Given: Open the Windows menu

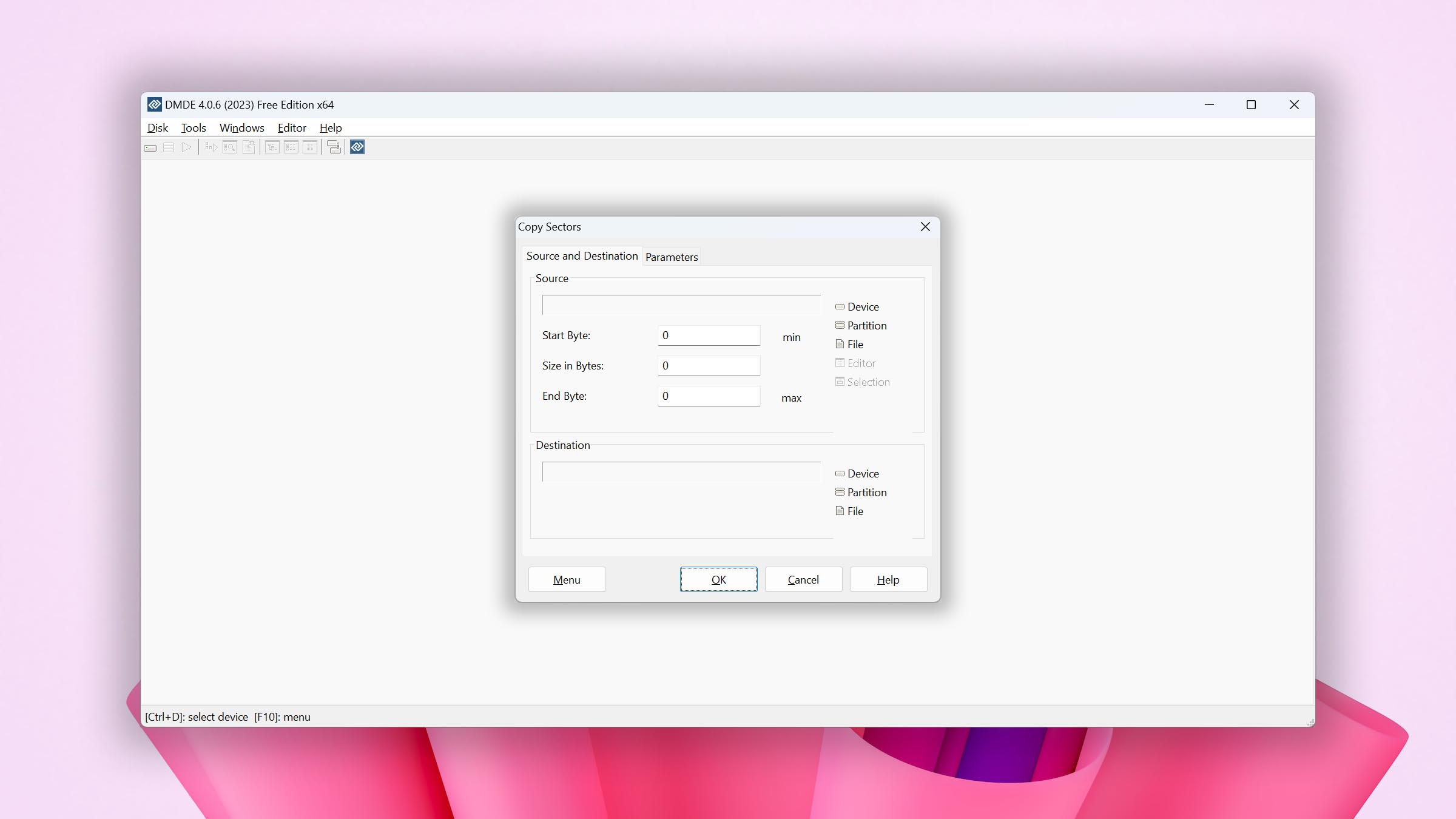Looking at the screenshot, I should click(241, 128).
